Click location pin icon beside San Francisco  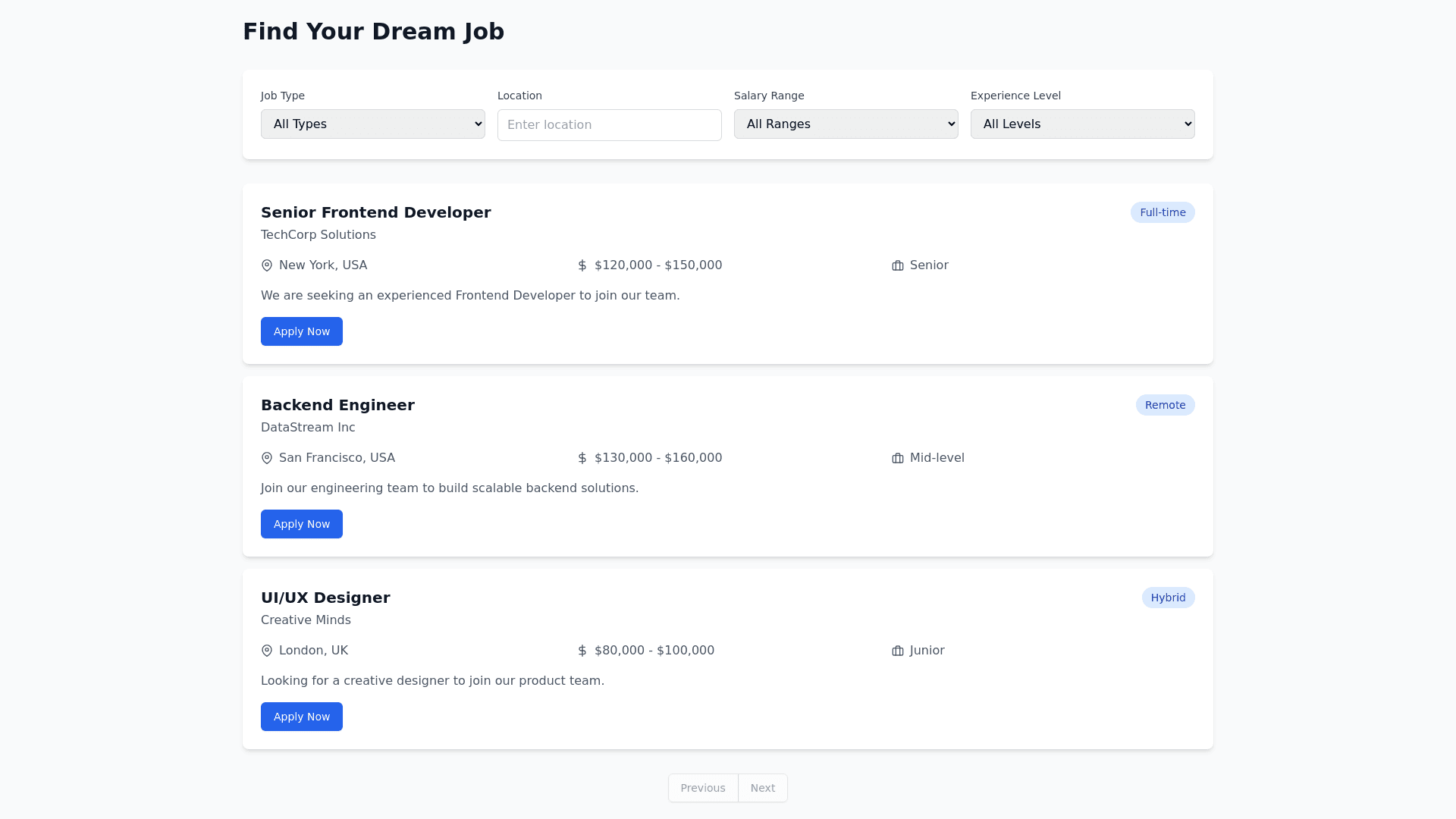pos(267,458)
